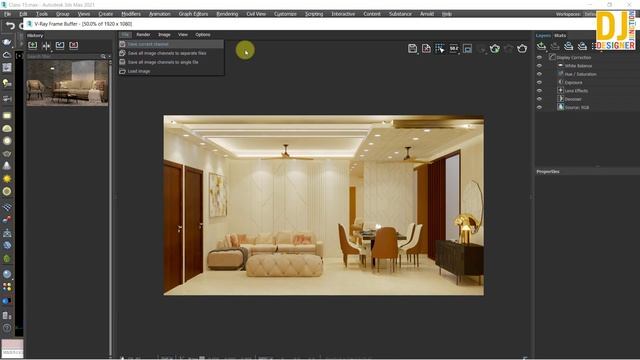Click the History save image icon

pos(32,45)
